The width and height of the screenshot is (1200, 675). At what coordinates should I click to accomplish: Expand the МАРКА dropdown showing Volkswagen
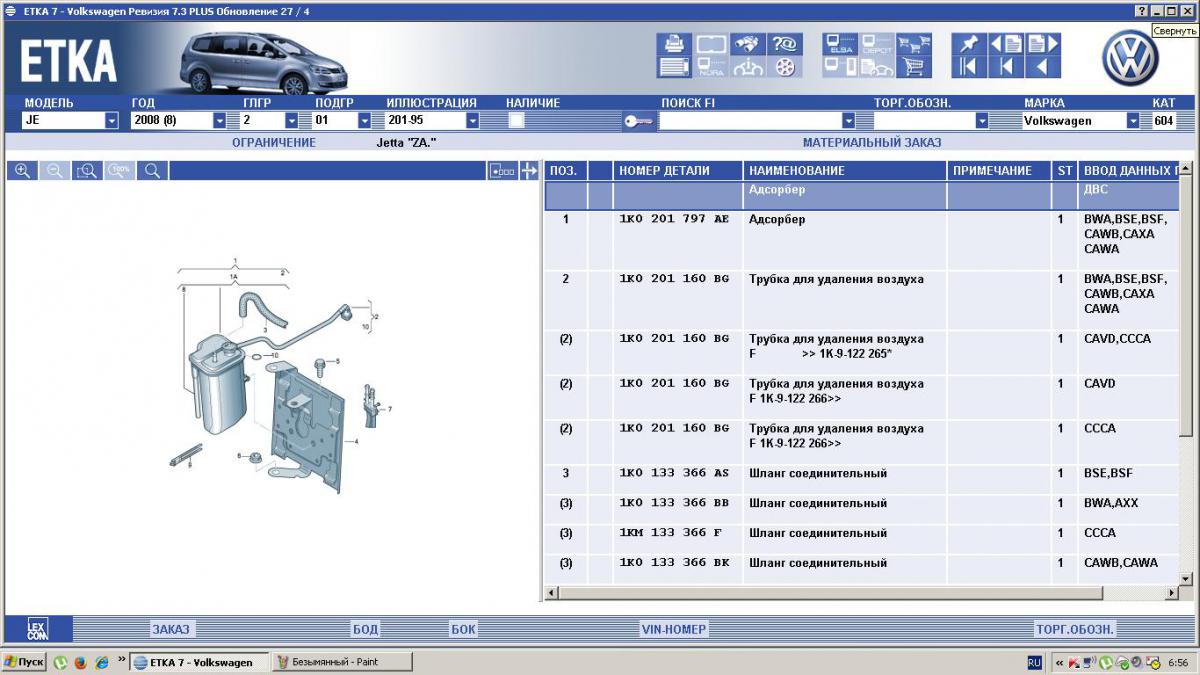point(1133,120)
